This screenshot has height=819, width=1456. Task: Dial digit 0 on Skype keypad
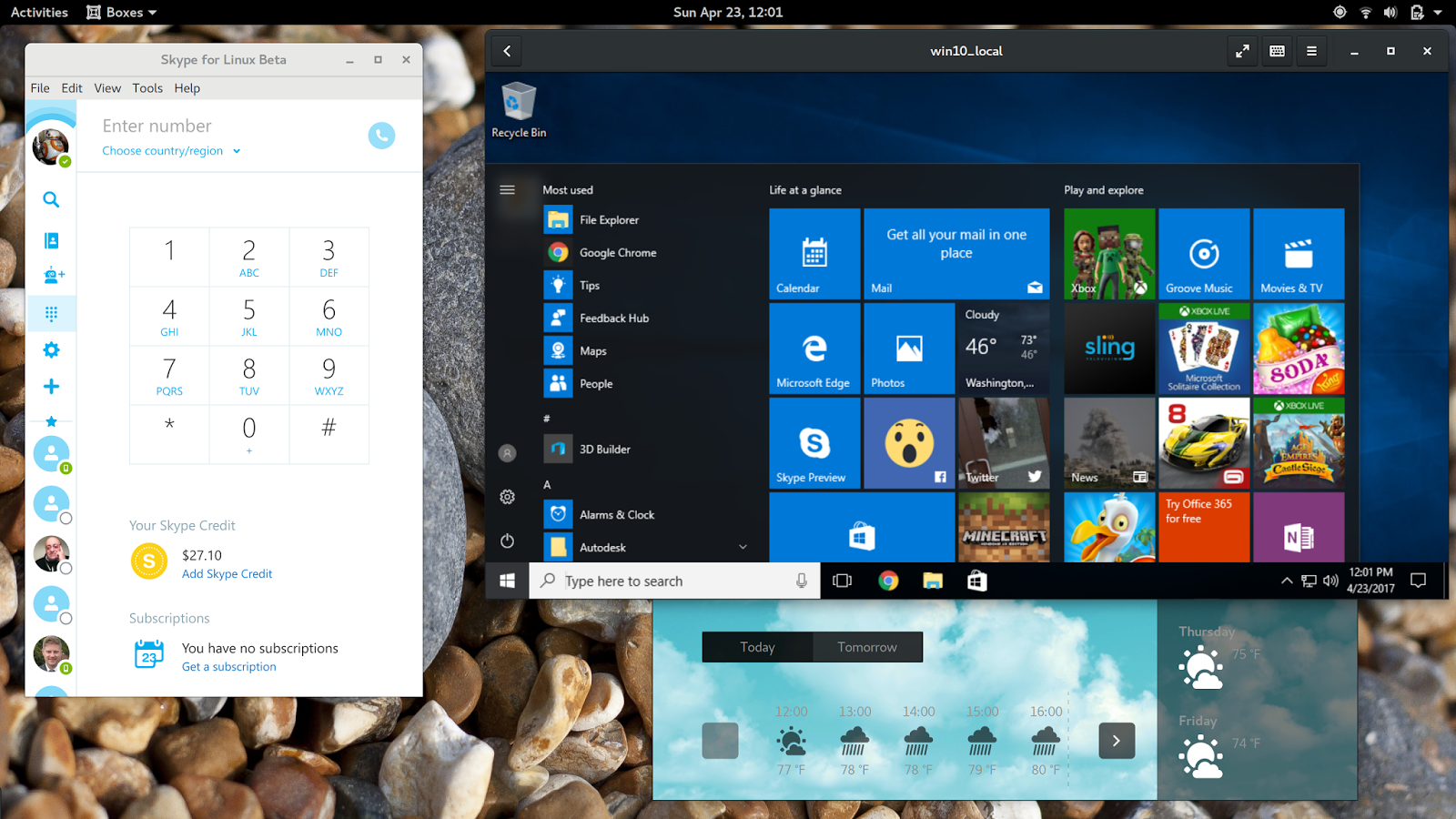(x=249, y=434)
